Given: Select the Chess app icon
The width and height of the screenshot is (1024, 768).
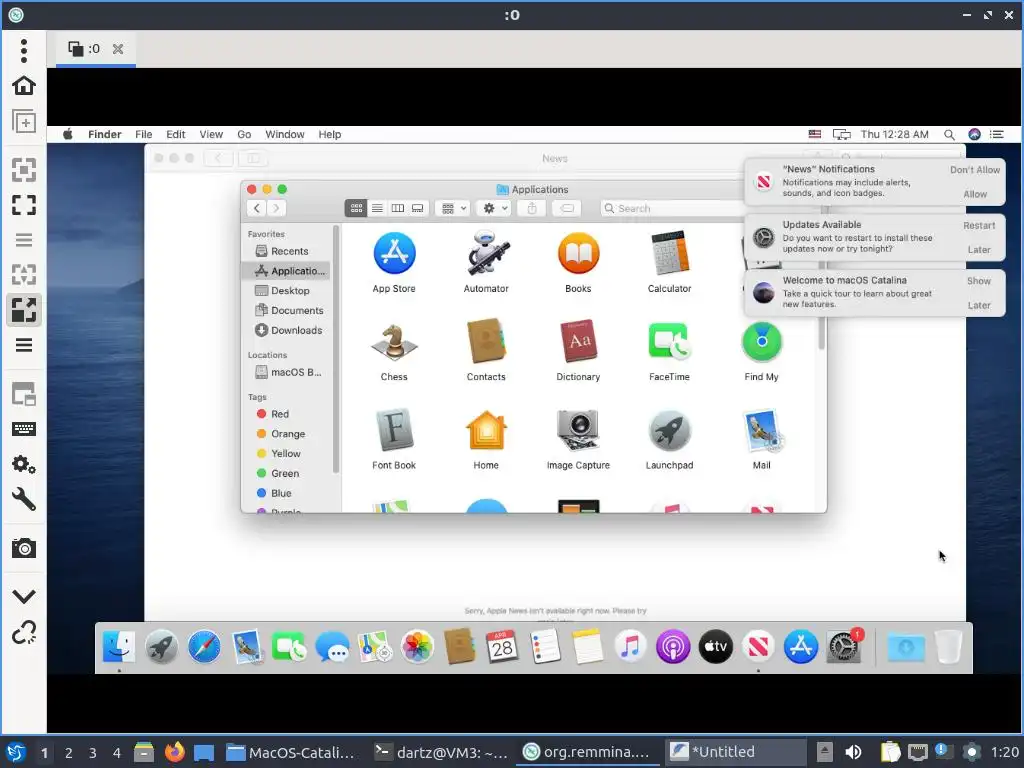Looking at the screenshot, I should tap(394, 342).
